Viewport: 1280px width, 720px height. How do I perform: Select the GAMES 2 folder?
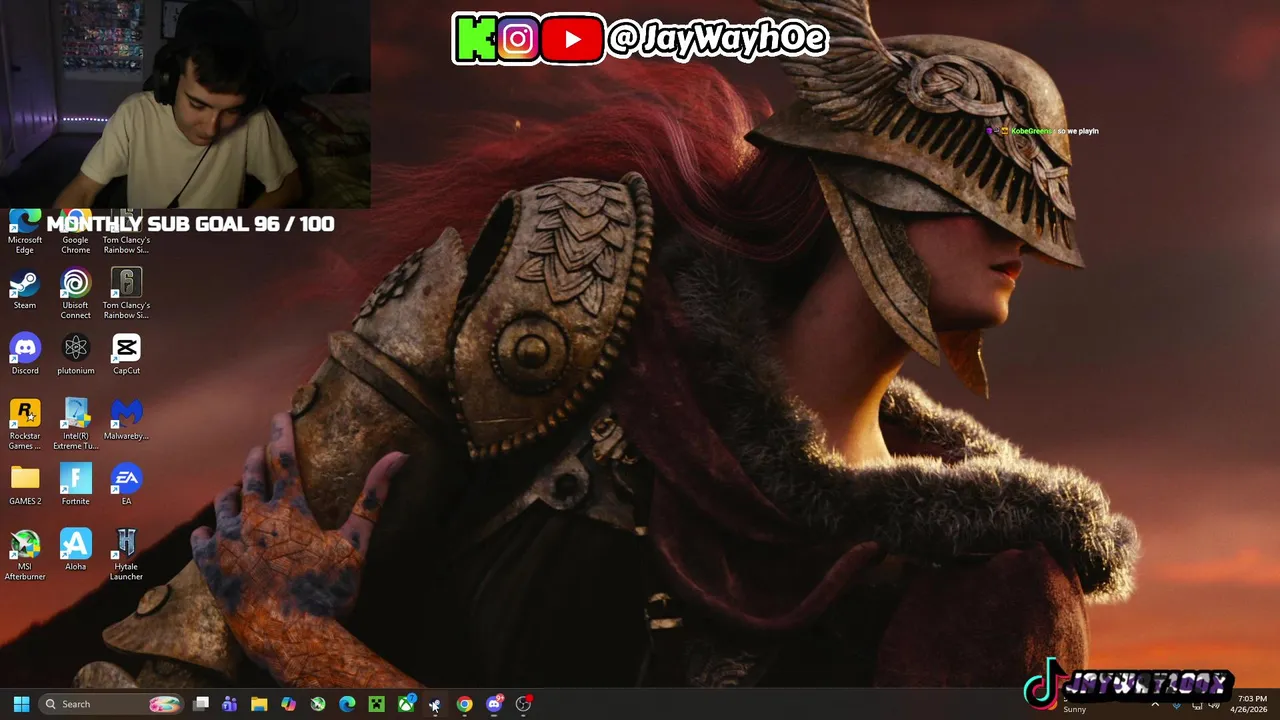[25, 485]
